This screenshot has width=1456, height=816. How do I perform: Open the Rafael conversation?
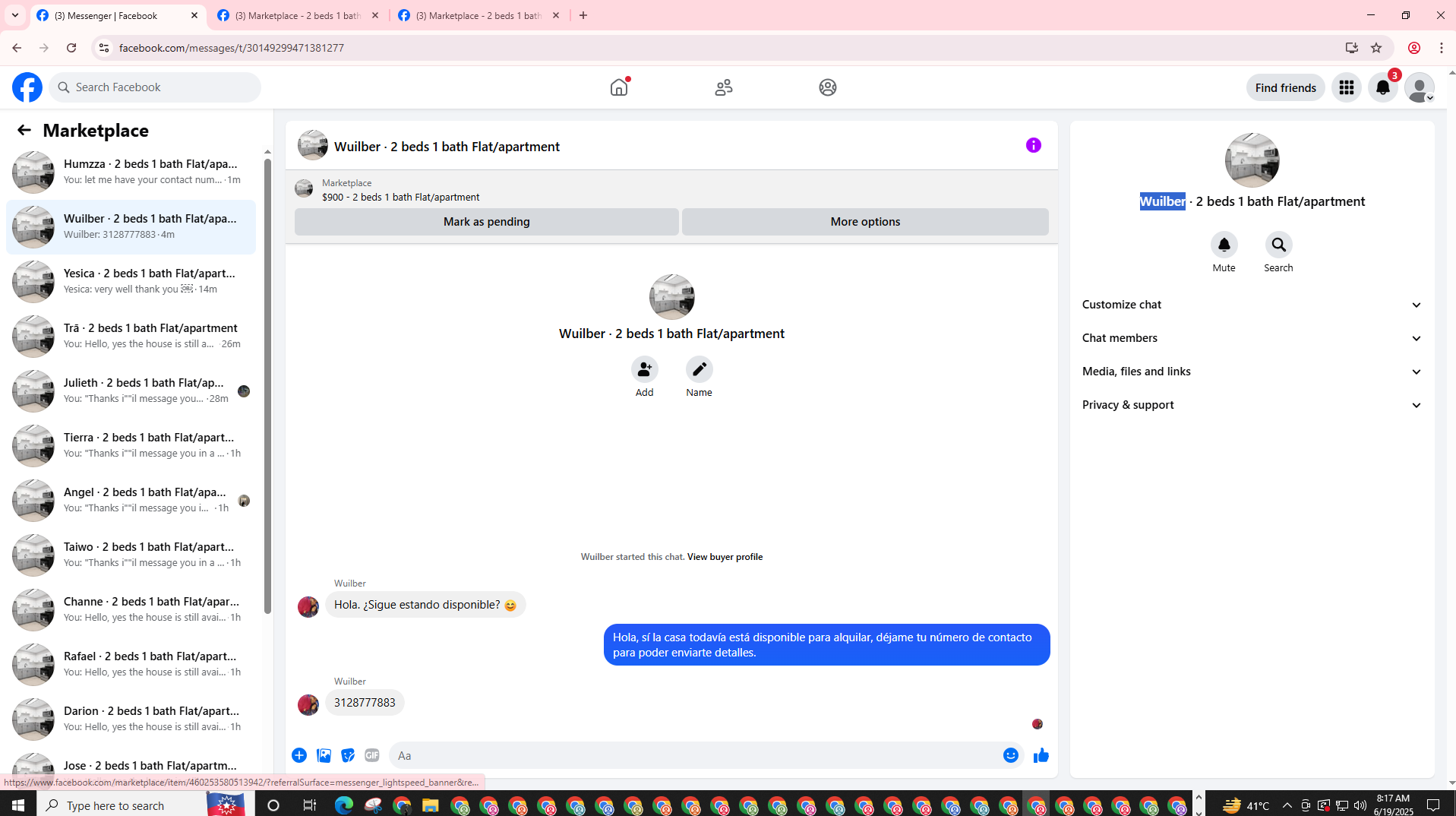point(131,665)
